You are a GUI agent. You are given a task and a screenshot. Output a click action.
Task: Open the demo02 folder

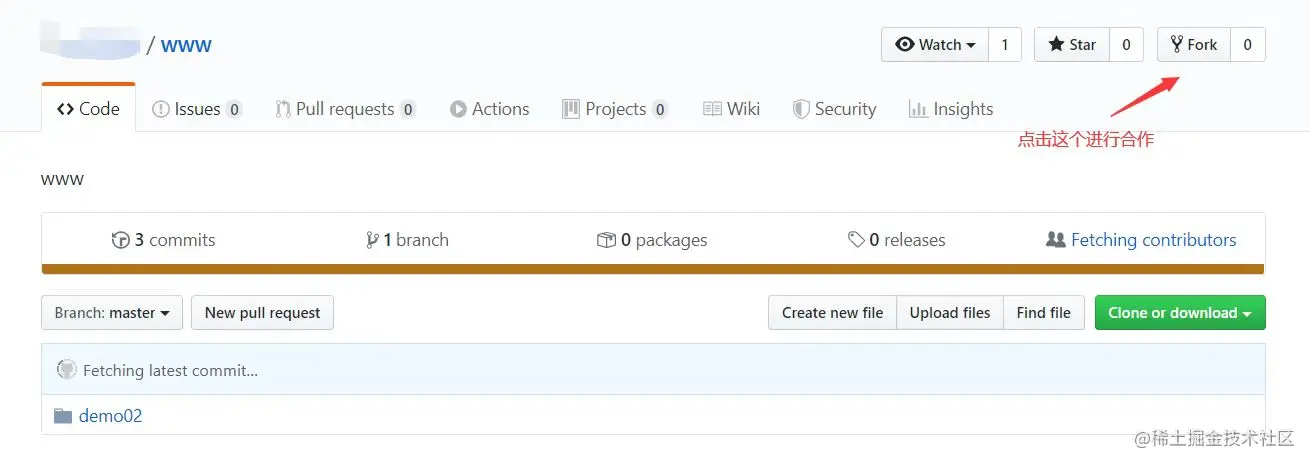click(110, 416)
